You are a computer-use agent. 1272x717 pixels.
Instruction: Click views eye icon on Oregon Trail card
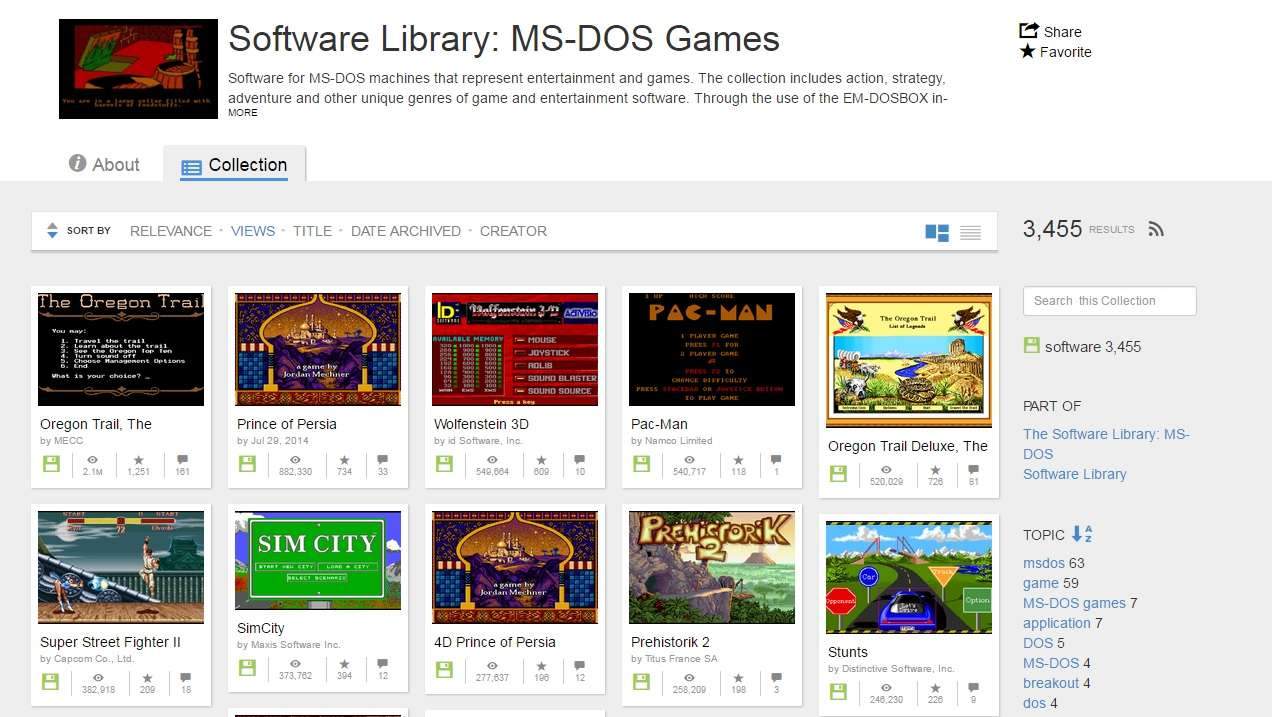click(92, 461)
